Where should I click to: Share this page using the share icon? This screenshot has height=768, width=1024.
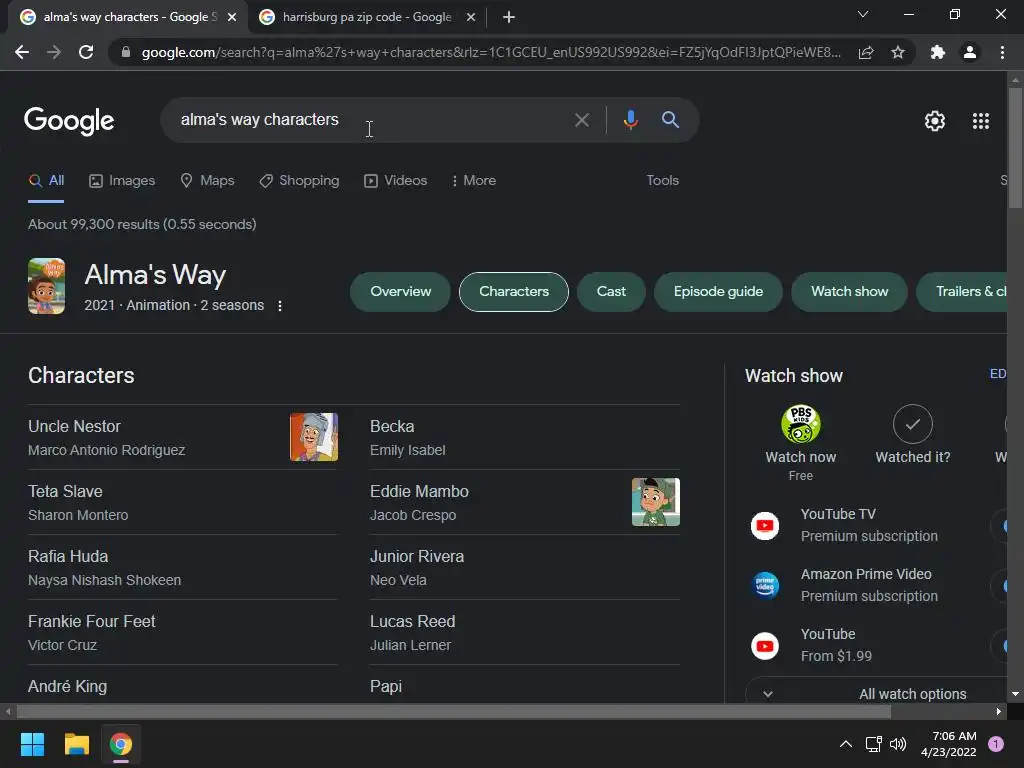pos(866,52)
